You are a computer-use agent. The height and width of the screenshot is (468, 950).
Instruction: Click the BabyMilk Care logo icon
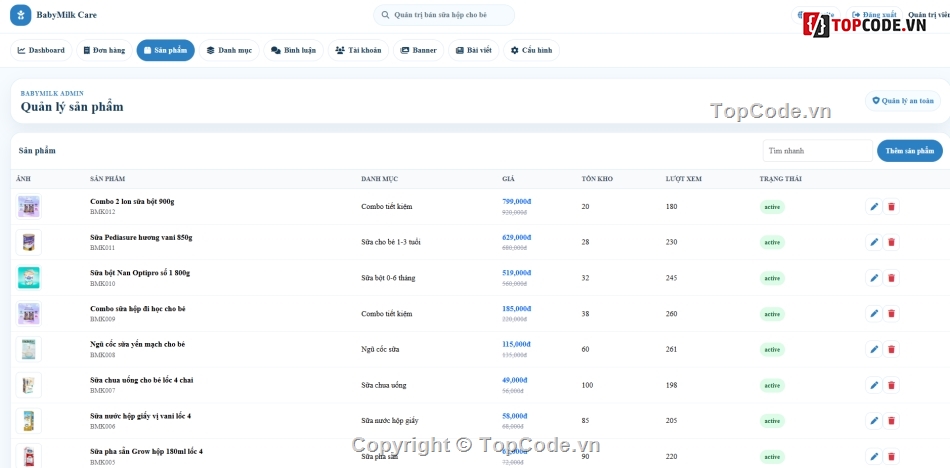click(x=21, y=15)
